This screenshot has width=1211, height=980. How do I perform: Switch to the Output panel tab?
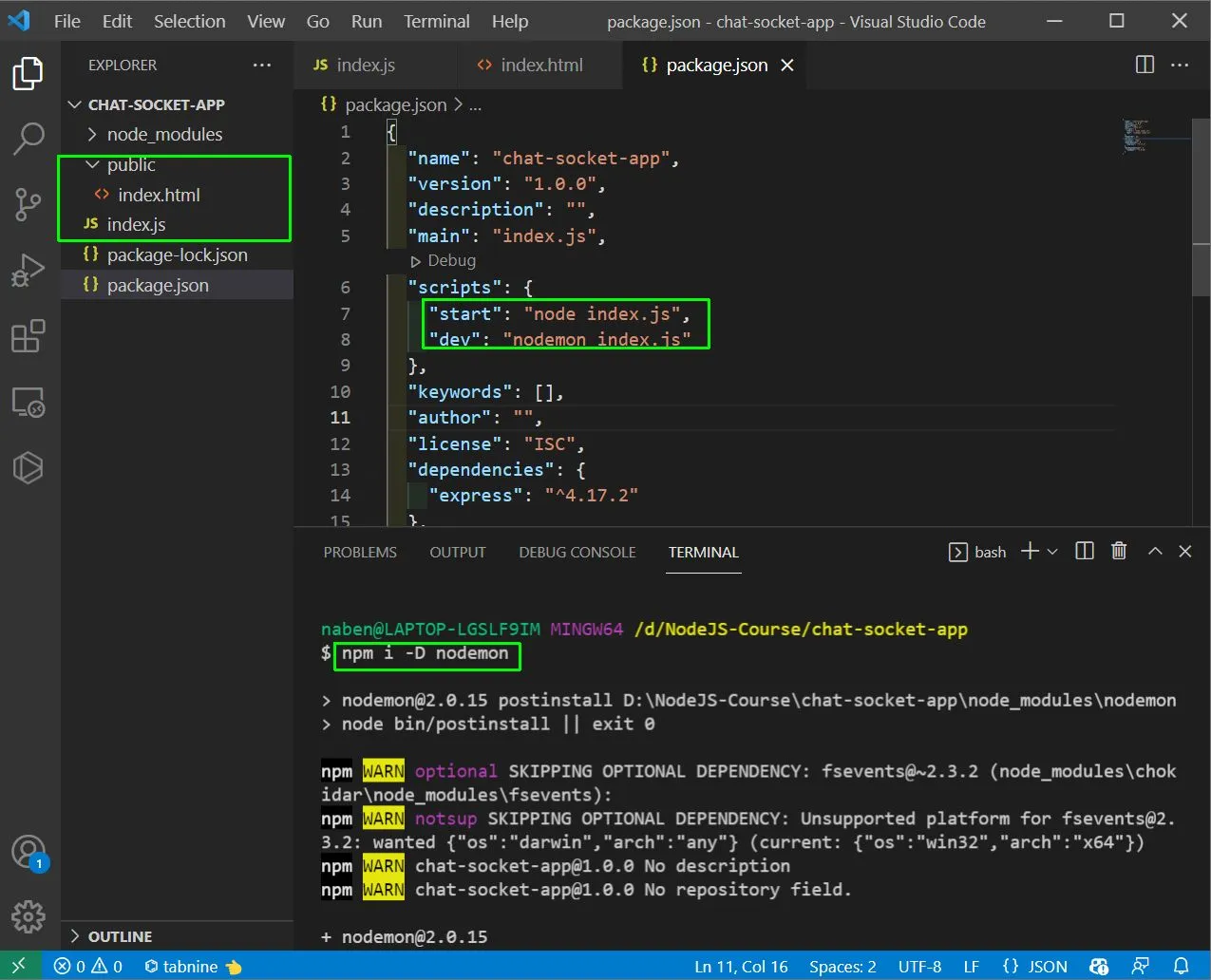tap(457, 552)
